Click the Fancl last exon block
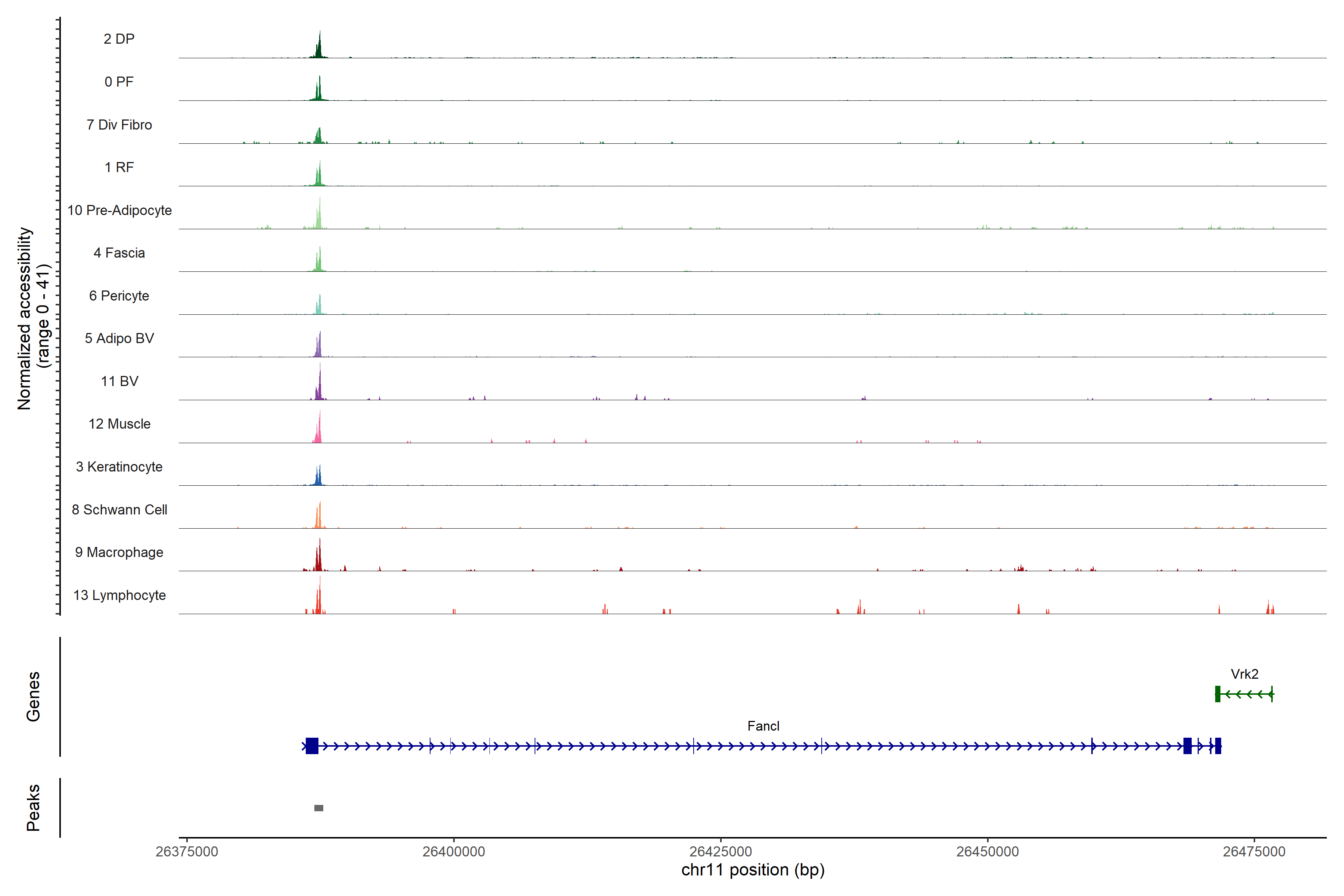This screenshot has height=896, width=1344. (x=1218, y=746)
